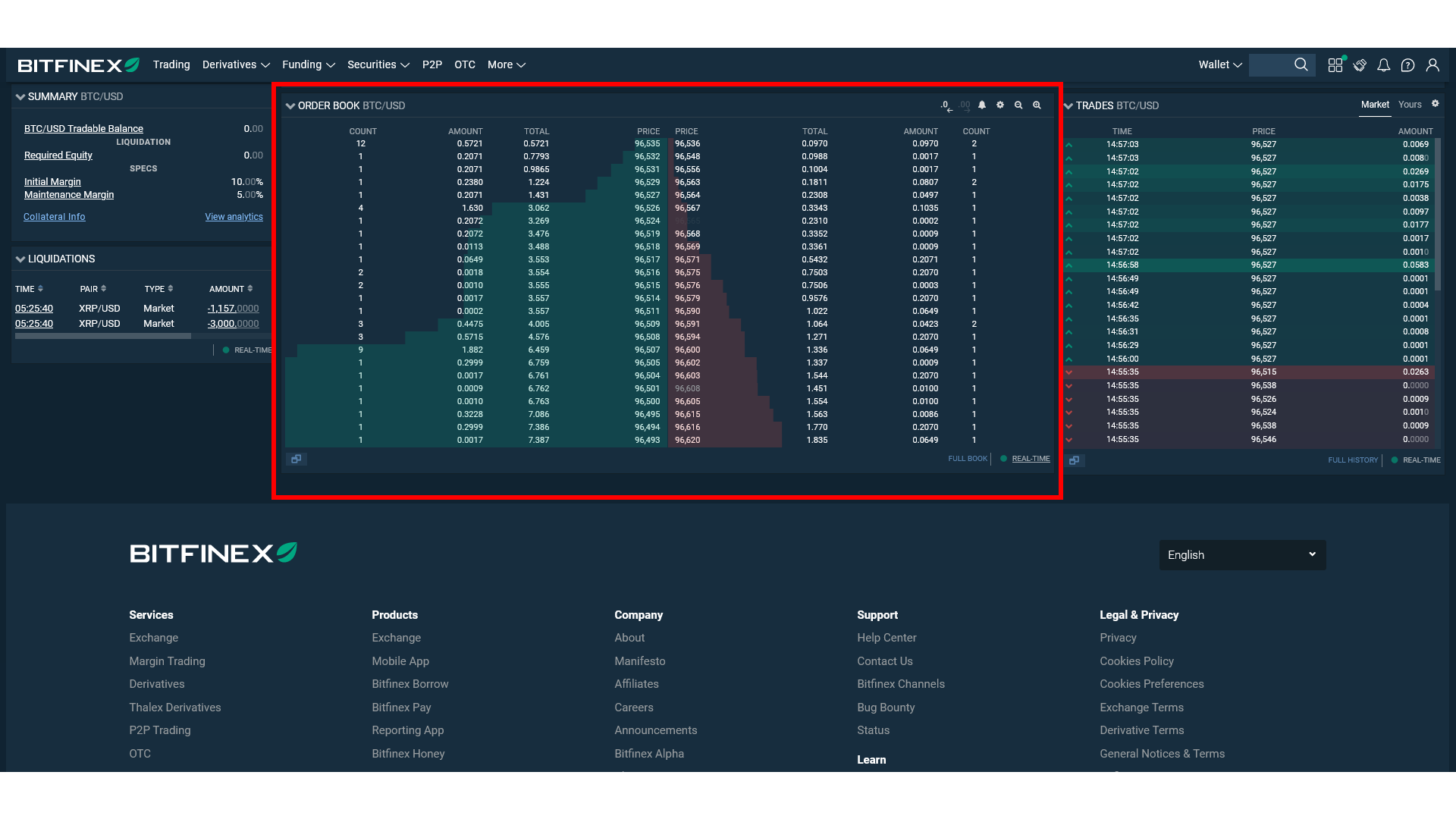
Task: Toggle REAL-TIME updates in the order book
Action: 1030,459
